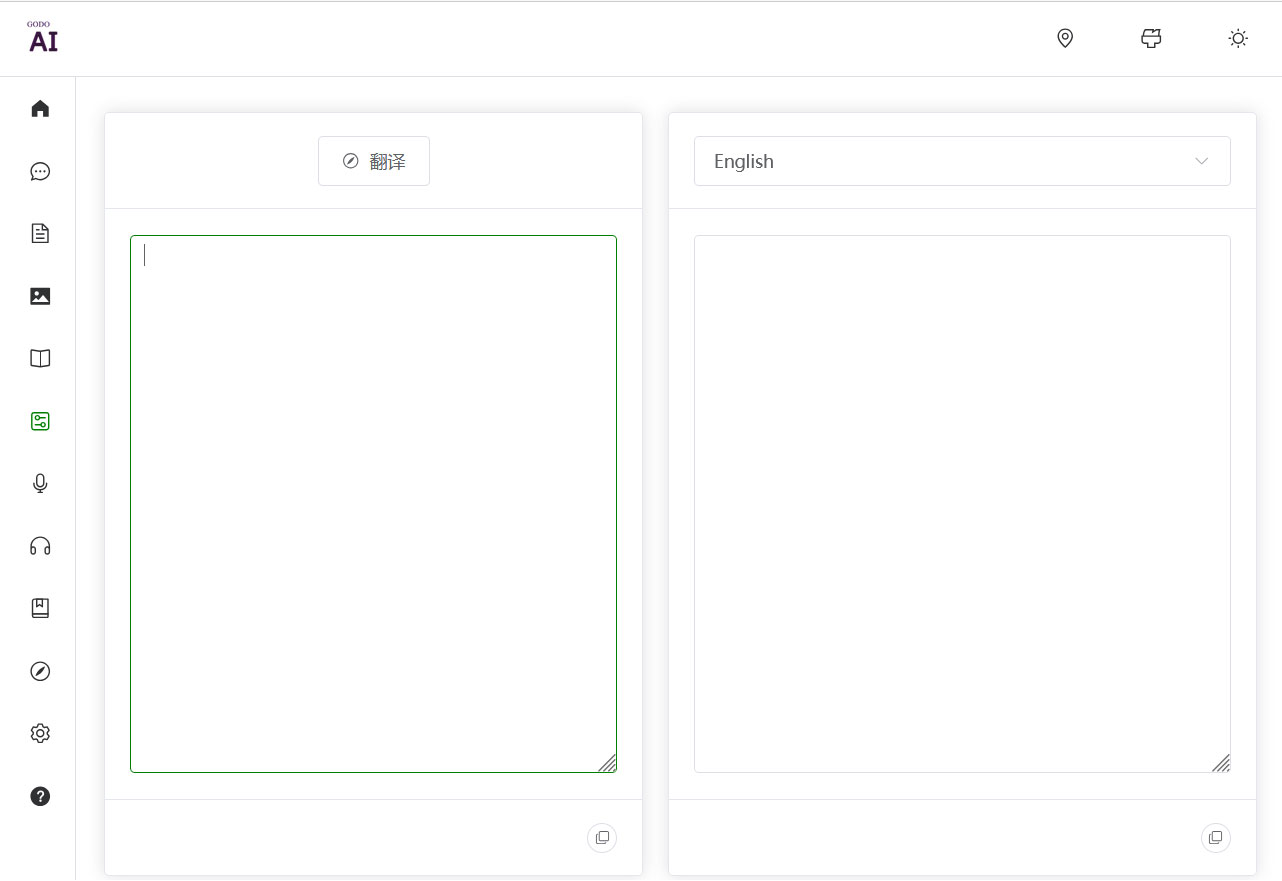Select the microphone sidebar icon
This screenshot has height=881, width=1282.
[x=40, y=483]
